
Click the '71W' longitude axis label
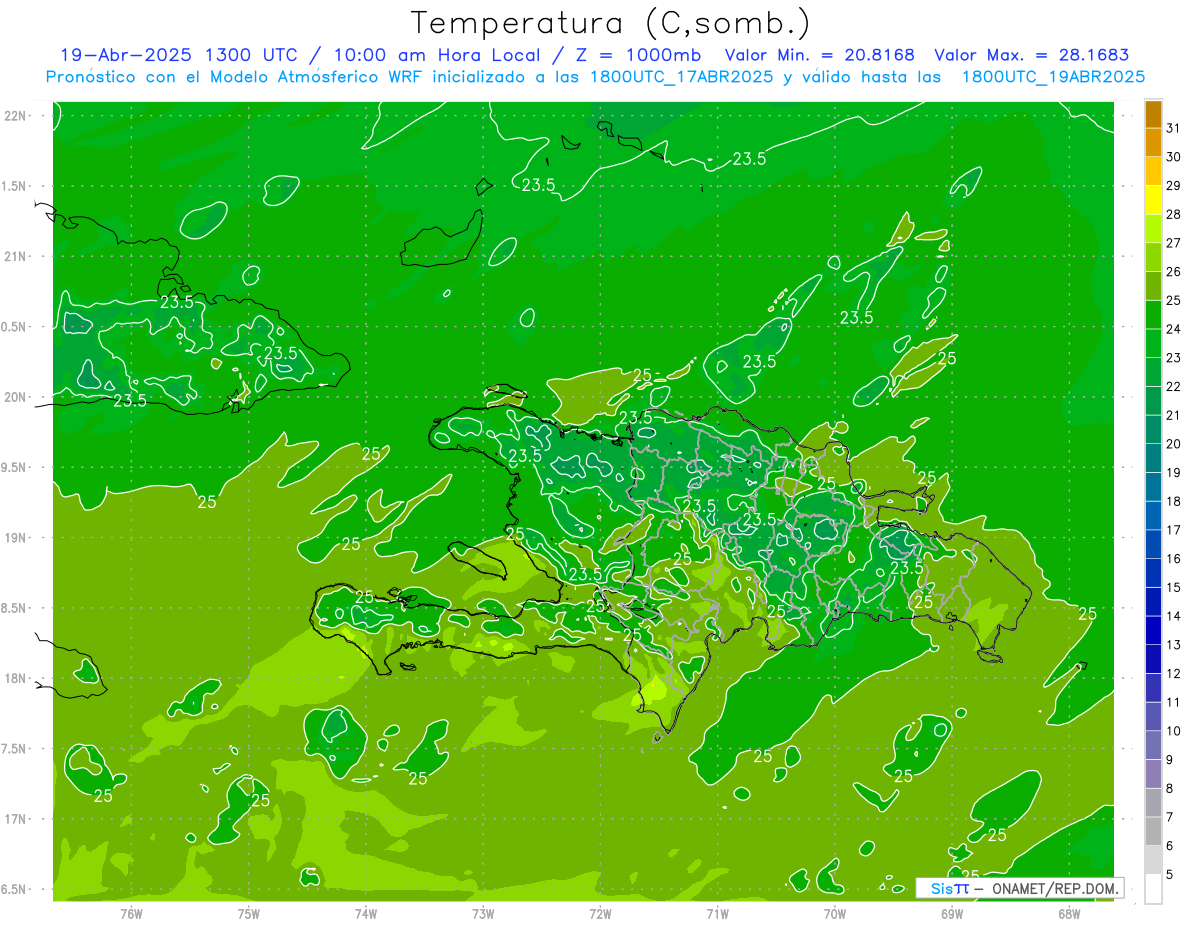point(717,914)
